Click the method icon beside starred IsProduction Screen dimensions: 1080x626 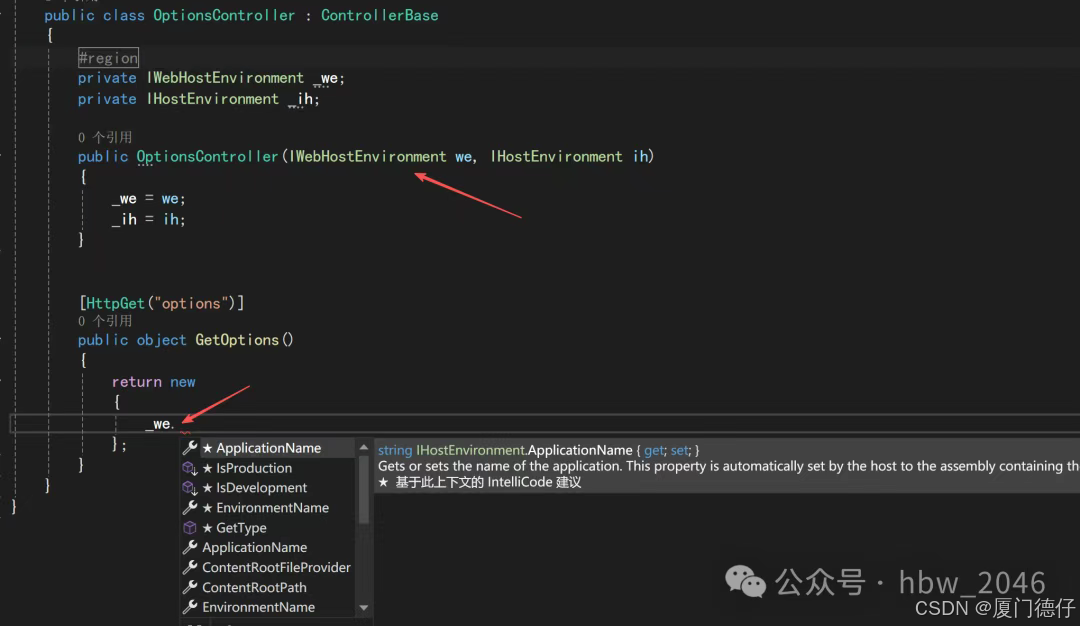pos(189,468)
